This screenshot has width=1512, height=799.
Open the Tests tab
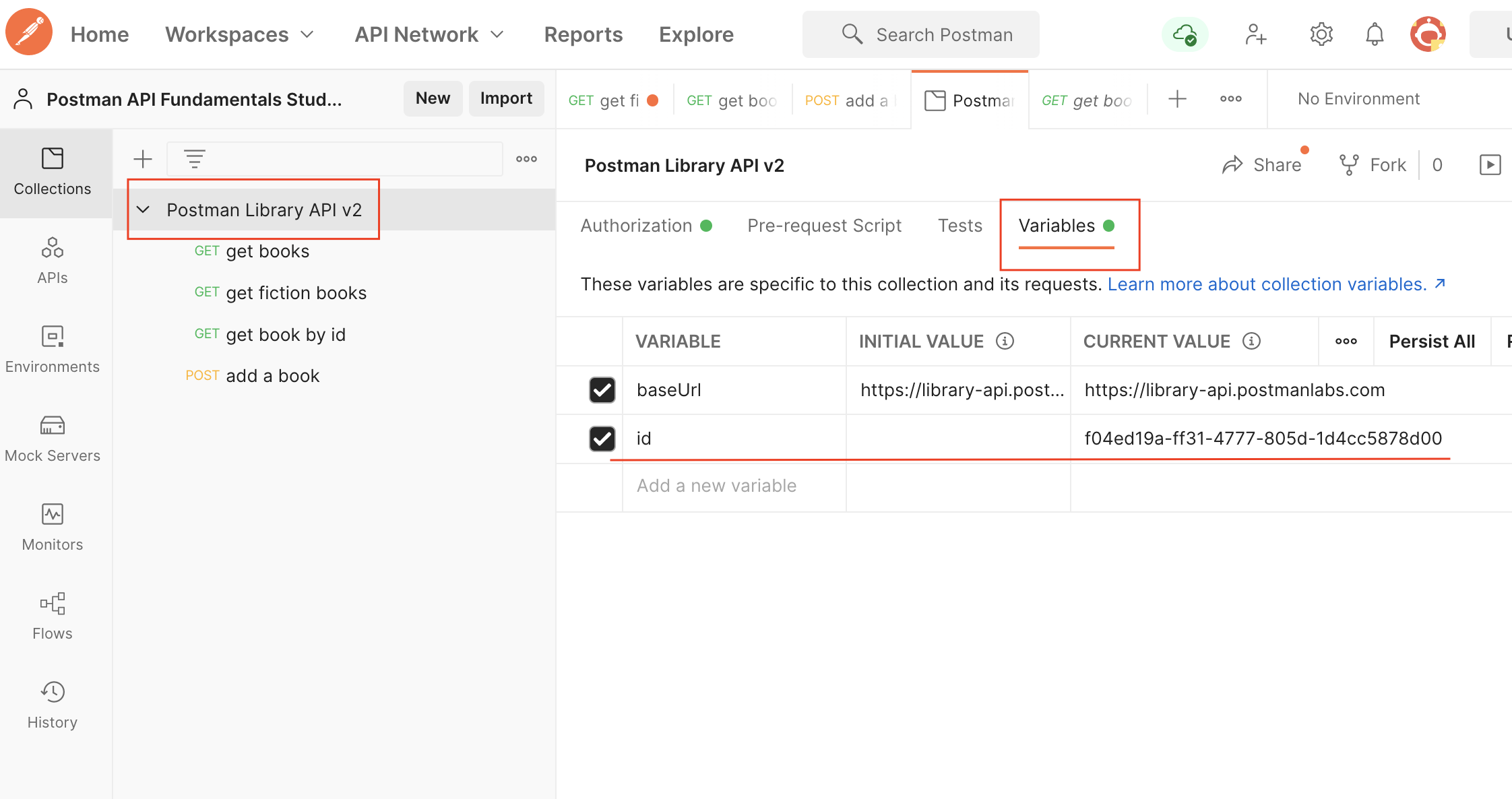pos(960,225)
